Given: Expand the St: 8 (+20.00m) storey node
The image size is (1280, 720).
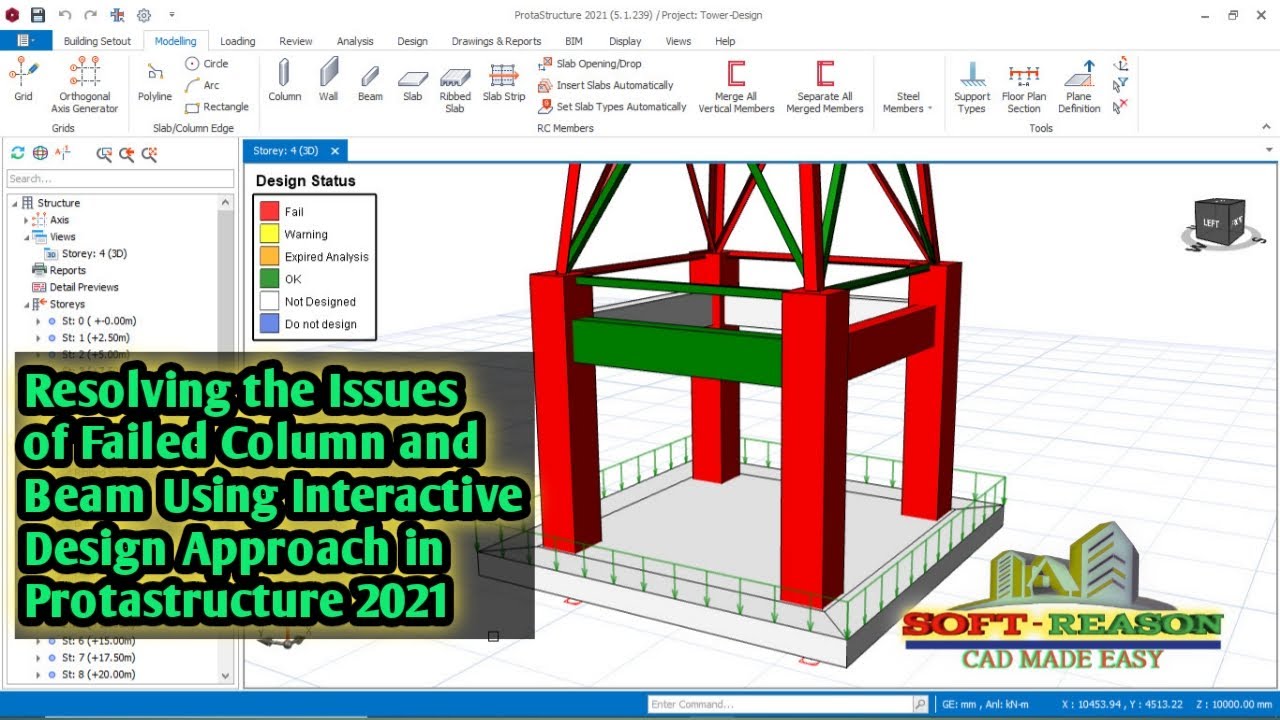Looking at the screenshot, I should 39,675.
